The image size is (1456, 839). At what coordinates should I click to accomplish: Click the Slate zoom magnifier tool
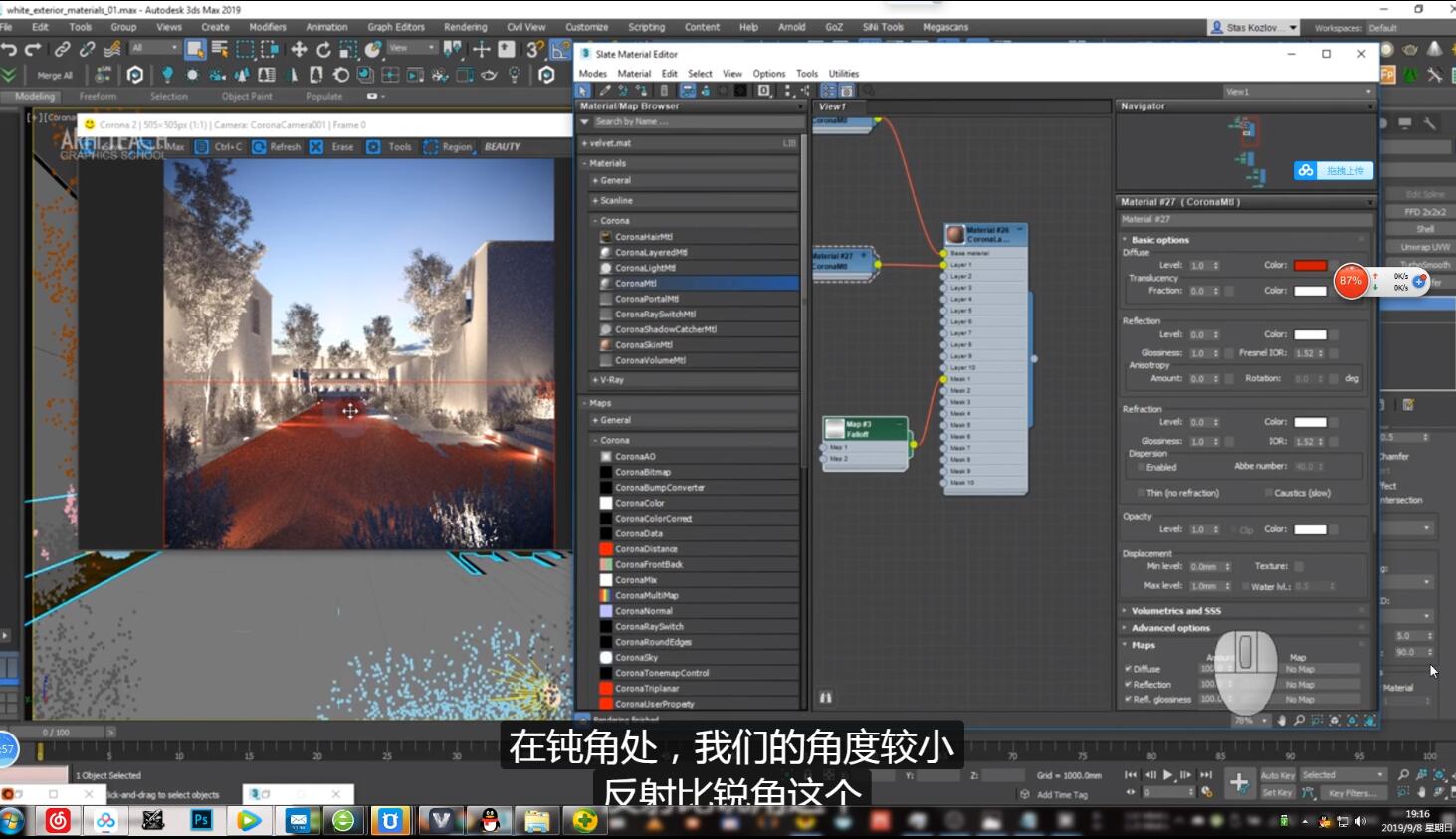point(1300,720)
